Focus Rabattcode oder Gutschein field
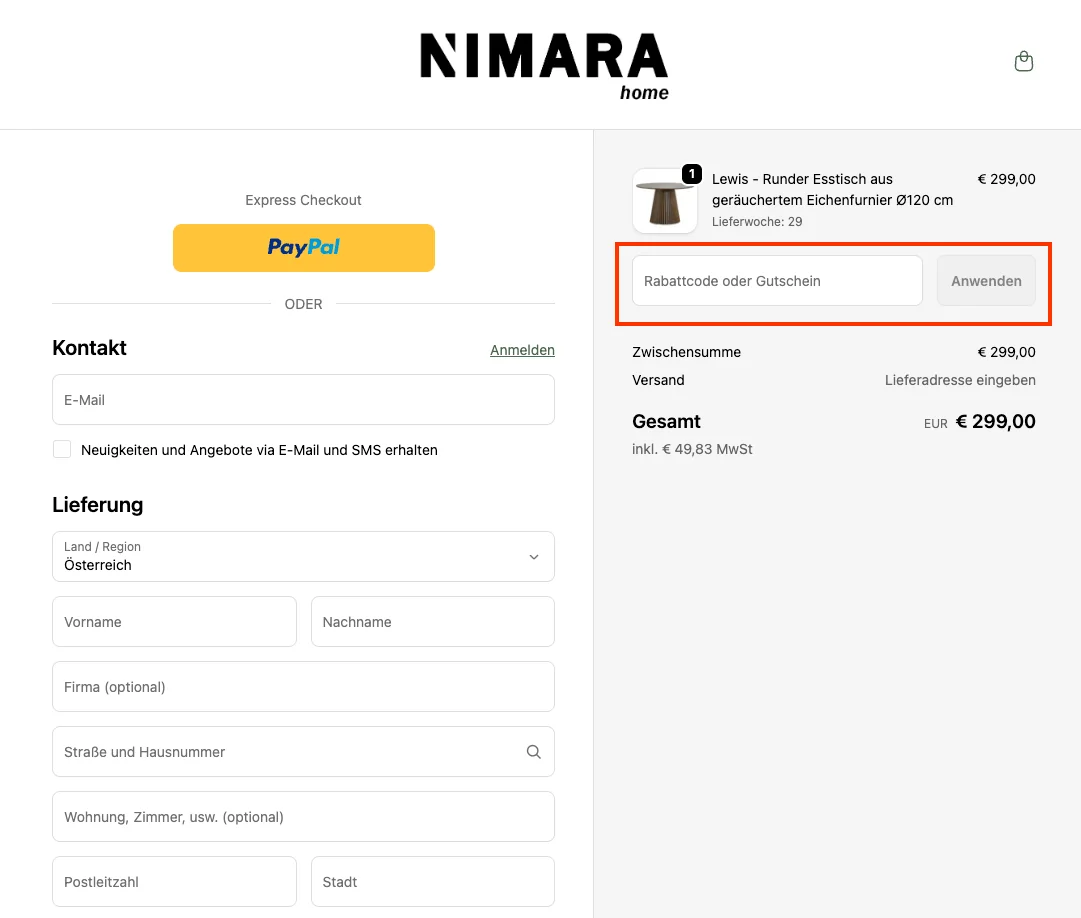1081x918 pixels. (x=777, y=280)
